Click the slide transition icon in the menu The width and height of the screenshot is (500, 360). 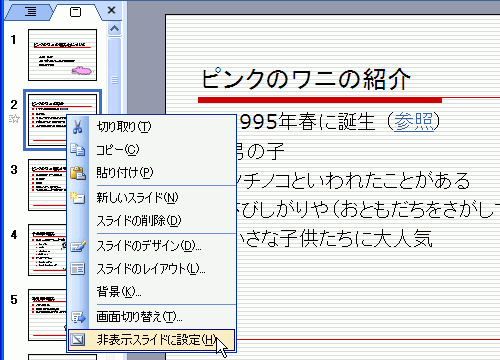click(x=78, y=317)
